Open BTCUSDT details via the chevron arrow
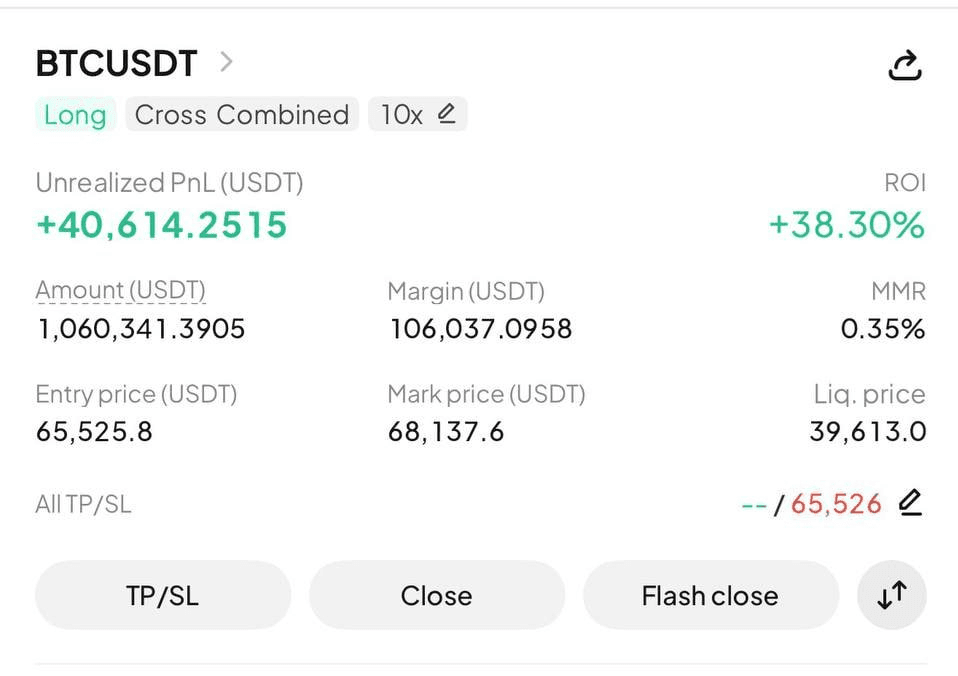The height and width of the screenshot is (676, 958). tap(226, 63)
